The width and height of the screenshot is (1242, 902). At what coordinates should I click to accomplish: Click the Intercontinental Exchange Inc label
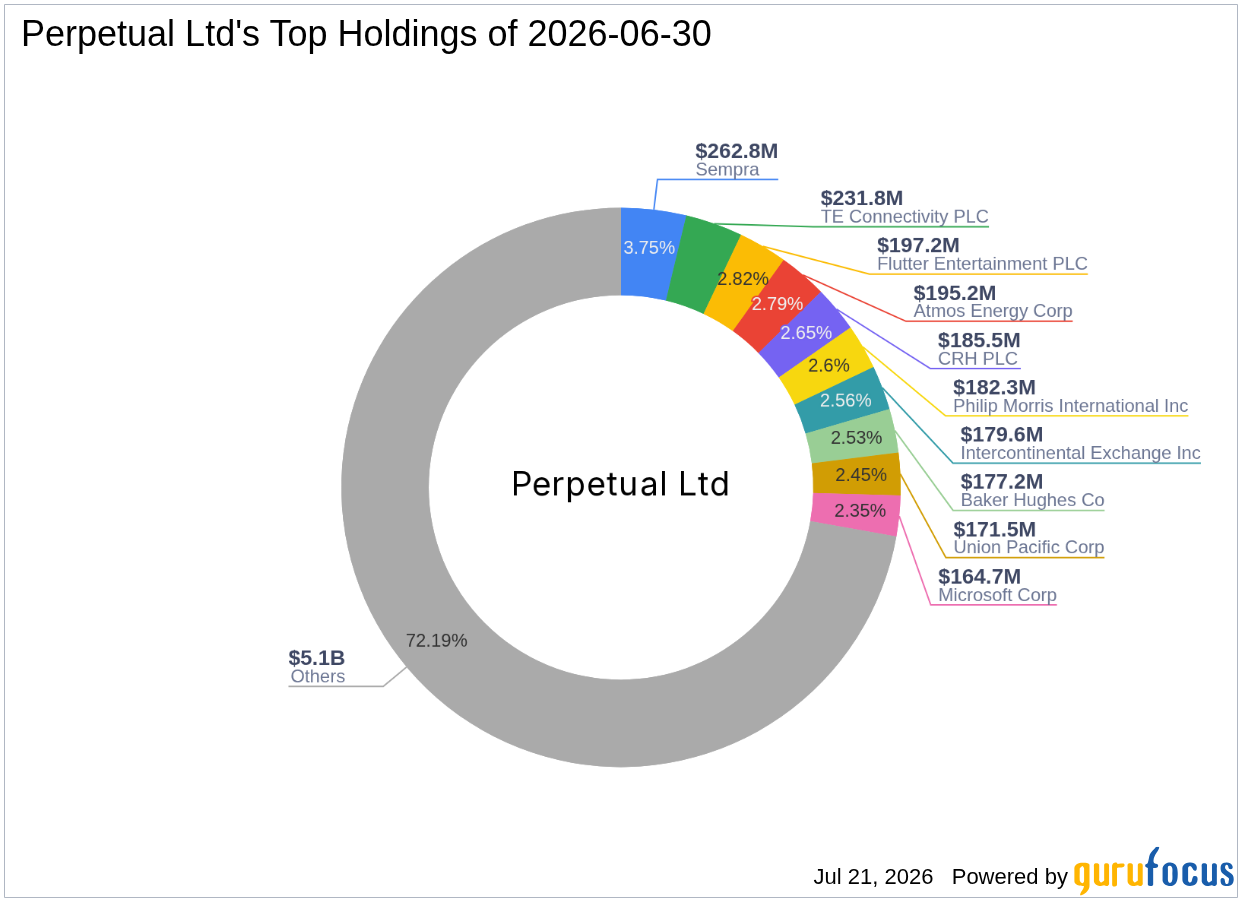1080,453
